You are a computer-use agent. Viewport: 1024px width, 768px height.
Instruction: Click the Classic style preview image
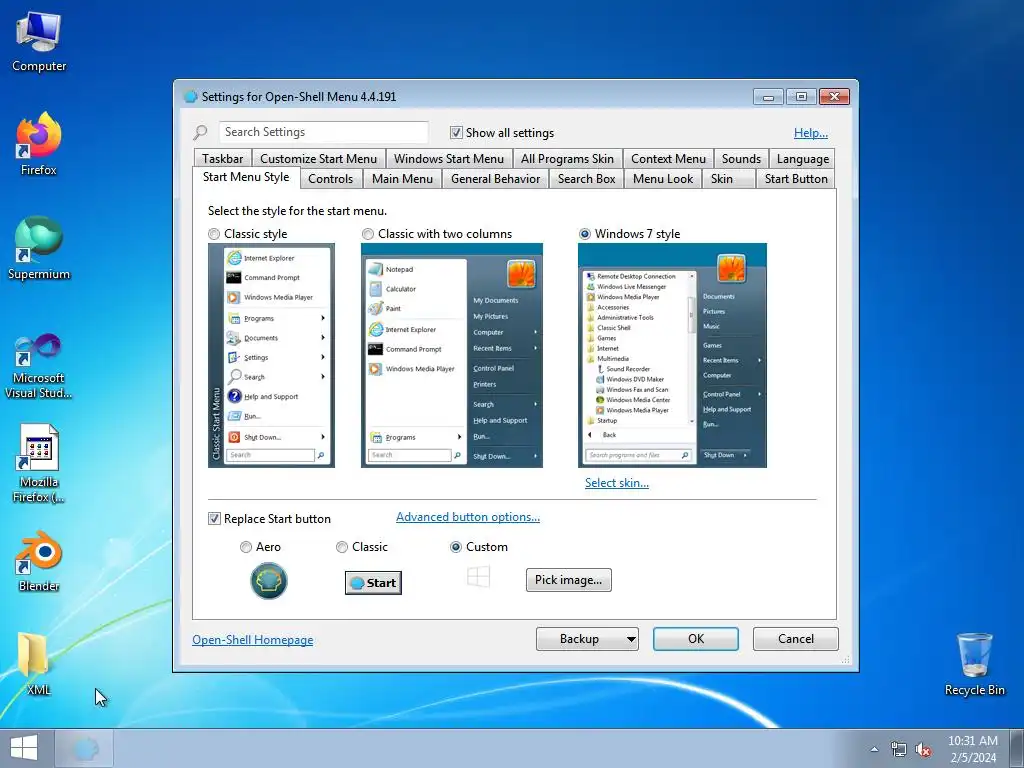click(271, 355)
